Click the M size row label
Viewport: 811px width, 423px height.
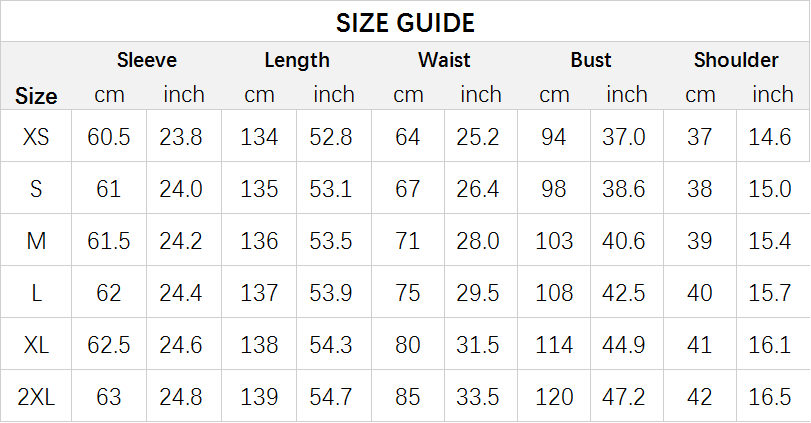click(36, 241)
